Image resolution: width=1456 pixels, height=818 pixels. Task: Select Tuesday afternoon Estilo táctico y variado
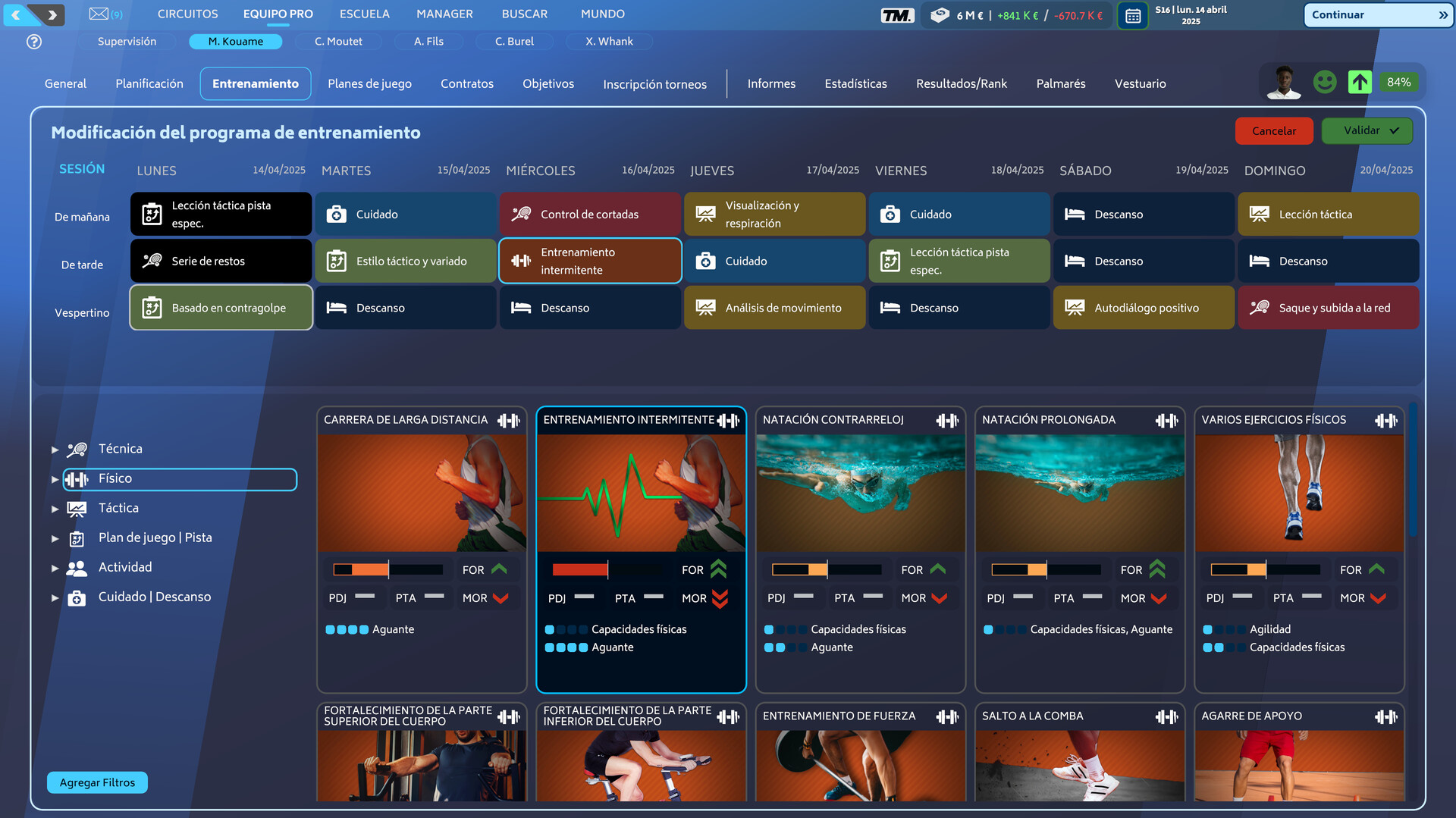click(406, 261)
